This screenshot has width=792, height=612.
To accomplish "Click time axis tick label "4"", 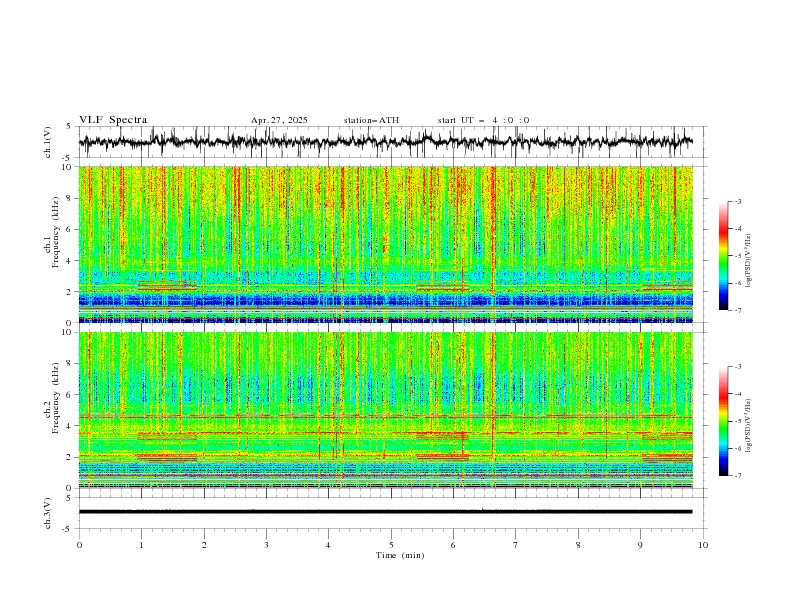I will click(x=328, y=545).
